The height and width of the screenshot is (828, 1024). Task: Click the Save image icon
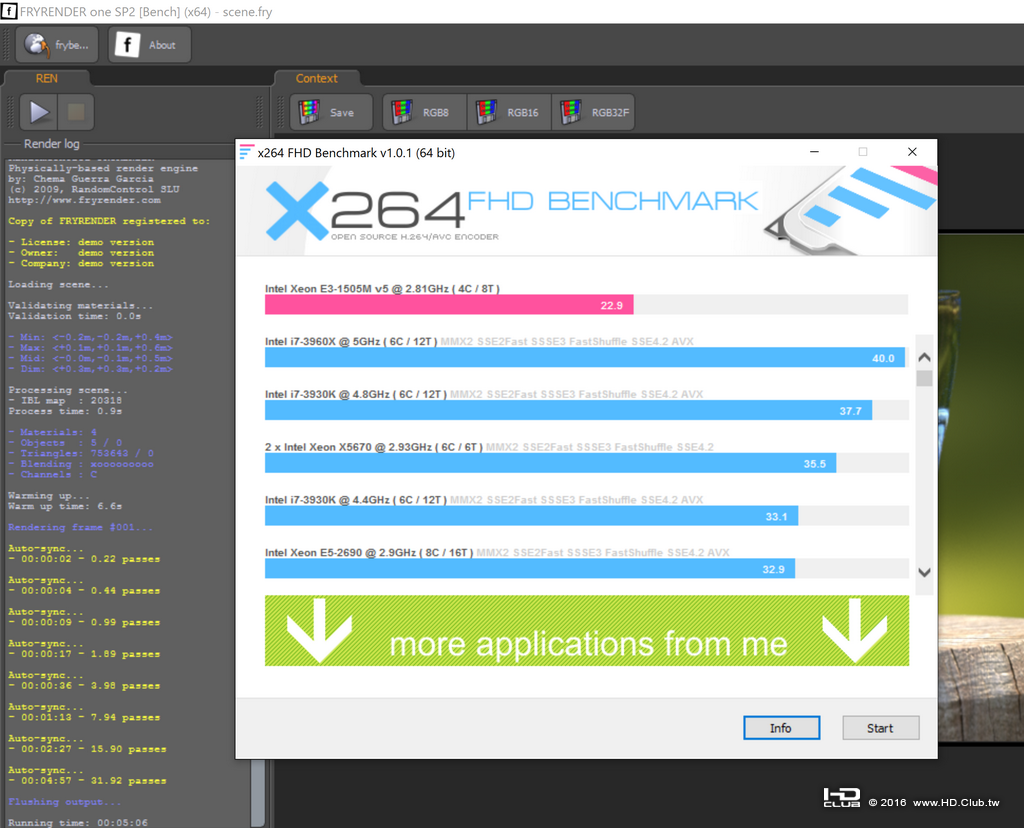pyautogui.click(x=331, y=112)
